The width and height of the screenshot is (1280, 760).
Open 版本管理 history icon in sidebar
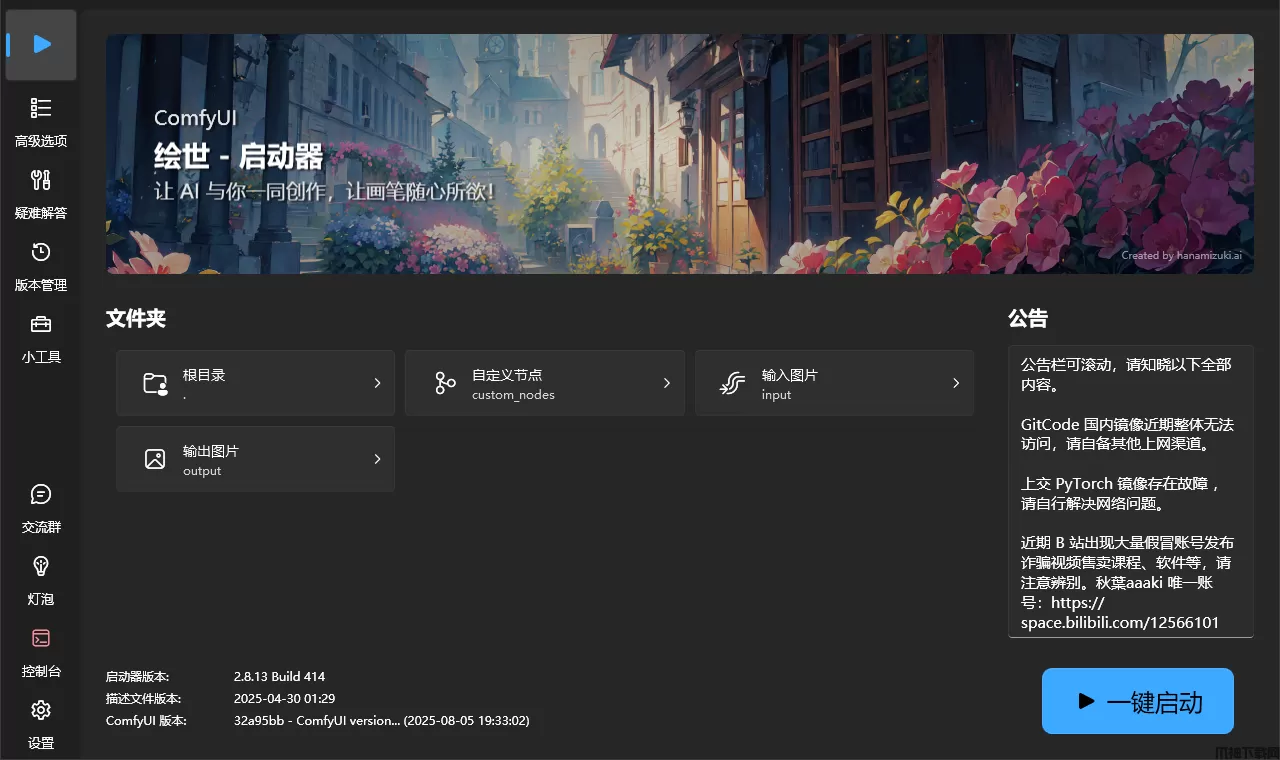coord(41,252)
